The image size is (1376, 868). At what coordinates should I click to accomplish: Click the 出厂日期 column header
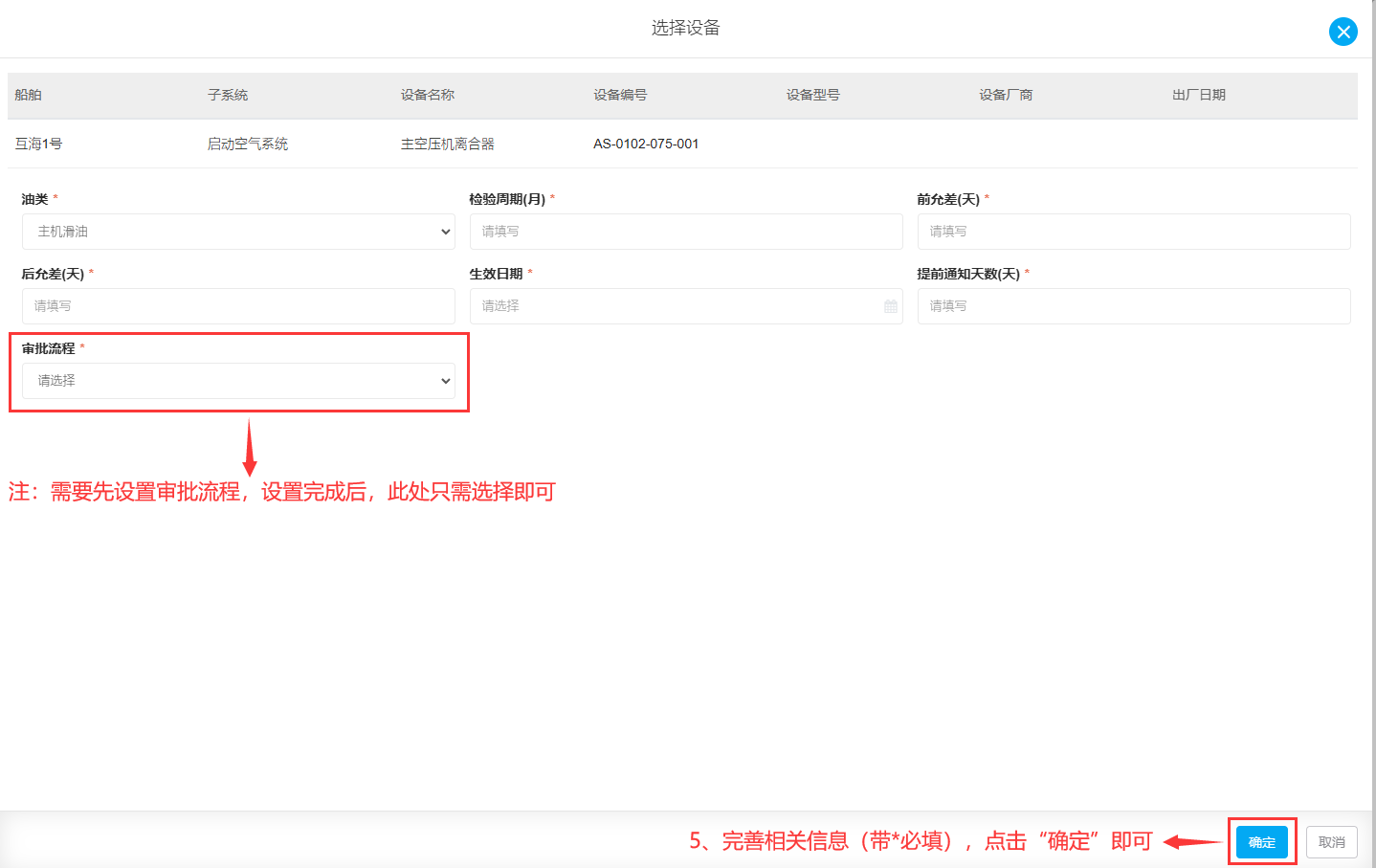(1199, 95)
